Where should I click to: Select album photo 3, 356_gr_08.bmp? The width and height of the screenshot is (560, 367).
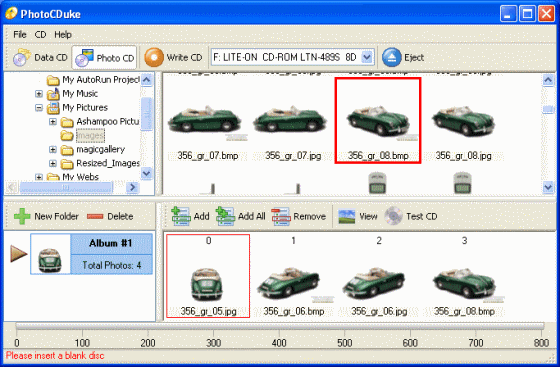pos(464,276)
